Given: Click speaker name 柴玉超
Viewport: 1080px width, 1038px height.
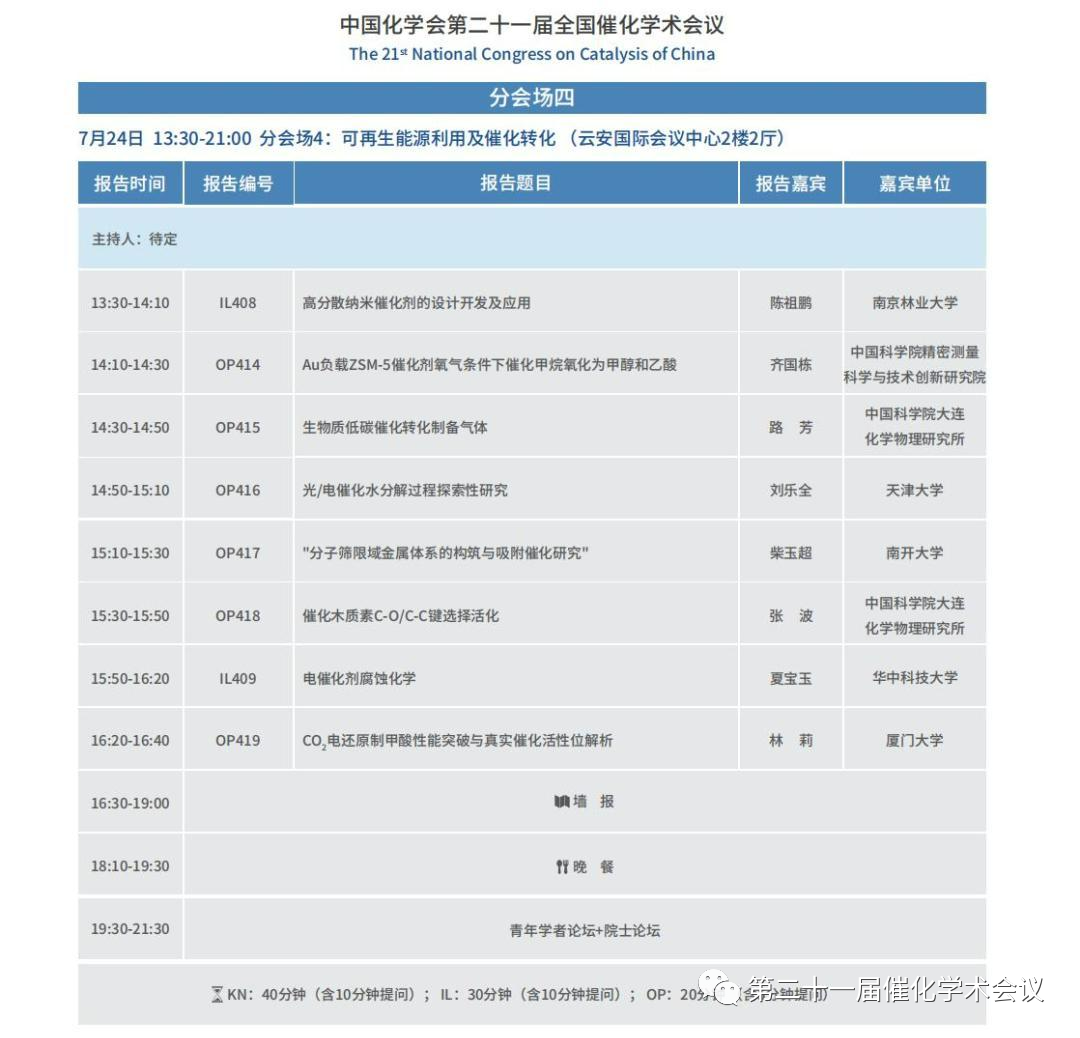Looking at the screenshot, I should [x=791, y=553].
